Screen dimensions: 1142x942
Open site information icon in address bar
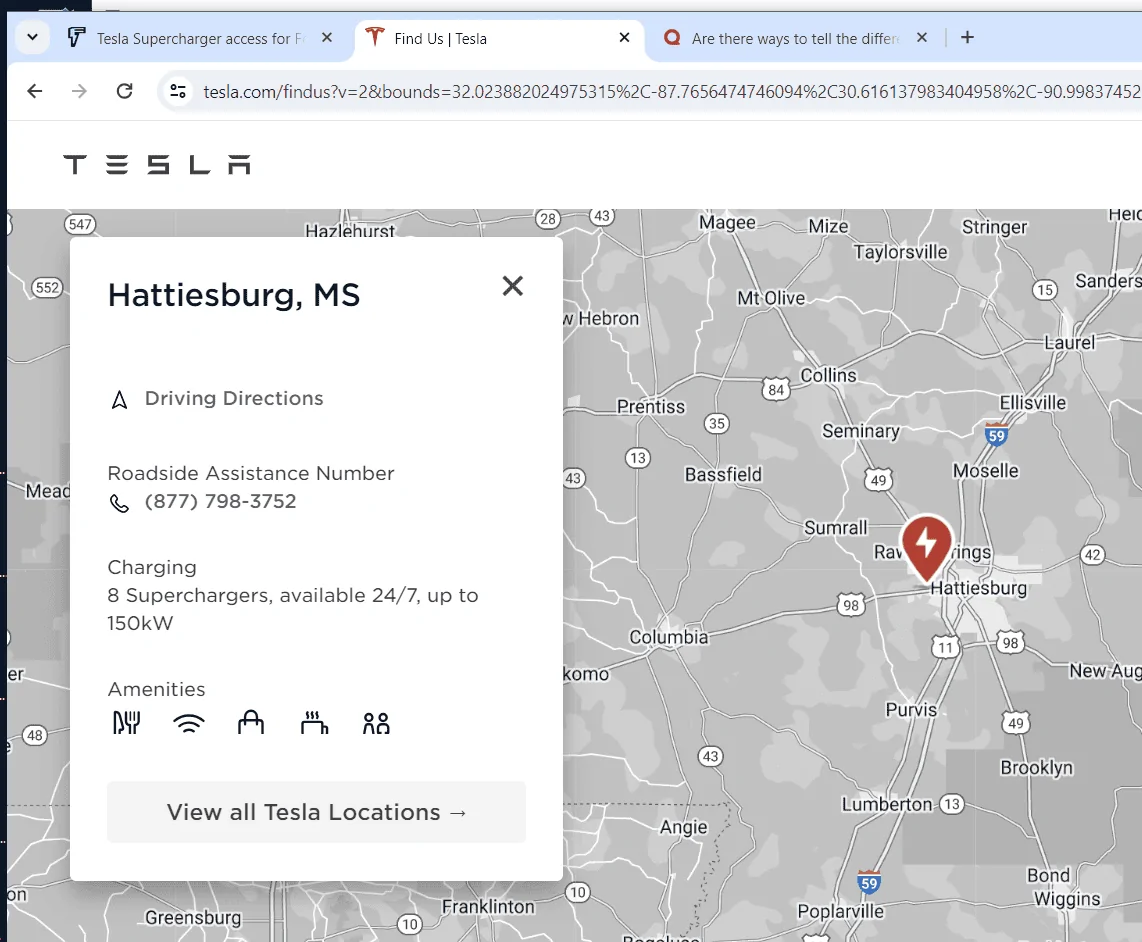[178, 91]
